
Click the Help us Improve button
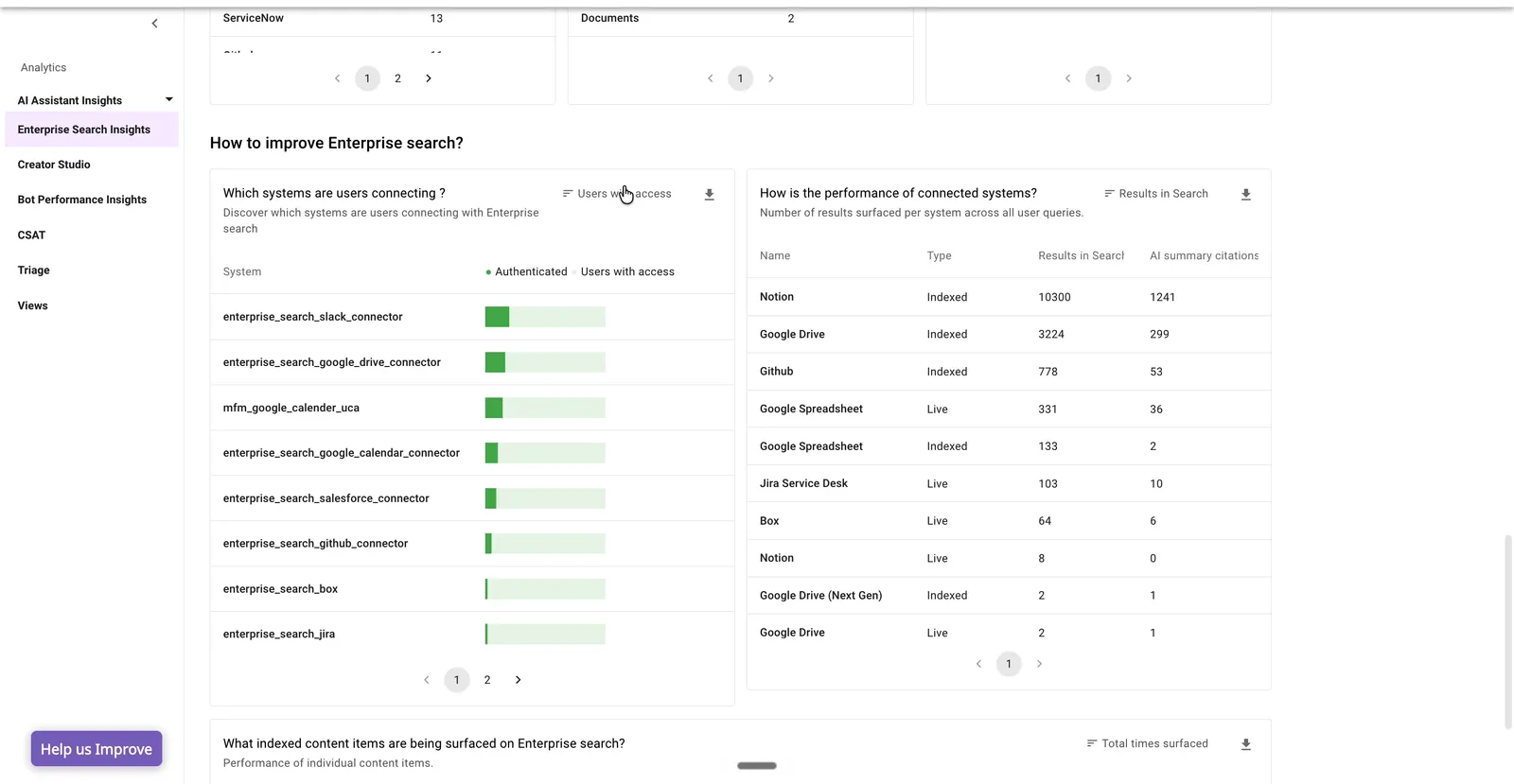[x=97, y=749]
